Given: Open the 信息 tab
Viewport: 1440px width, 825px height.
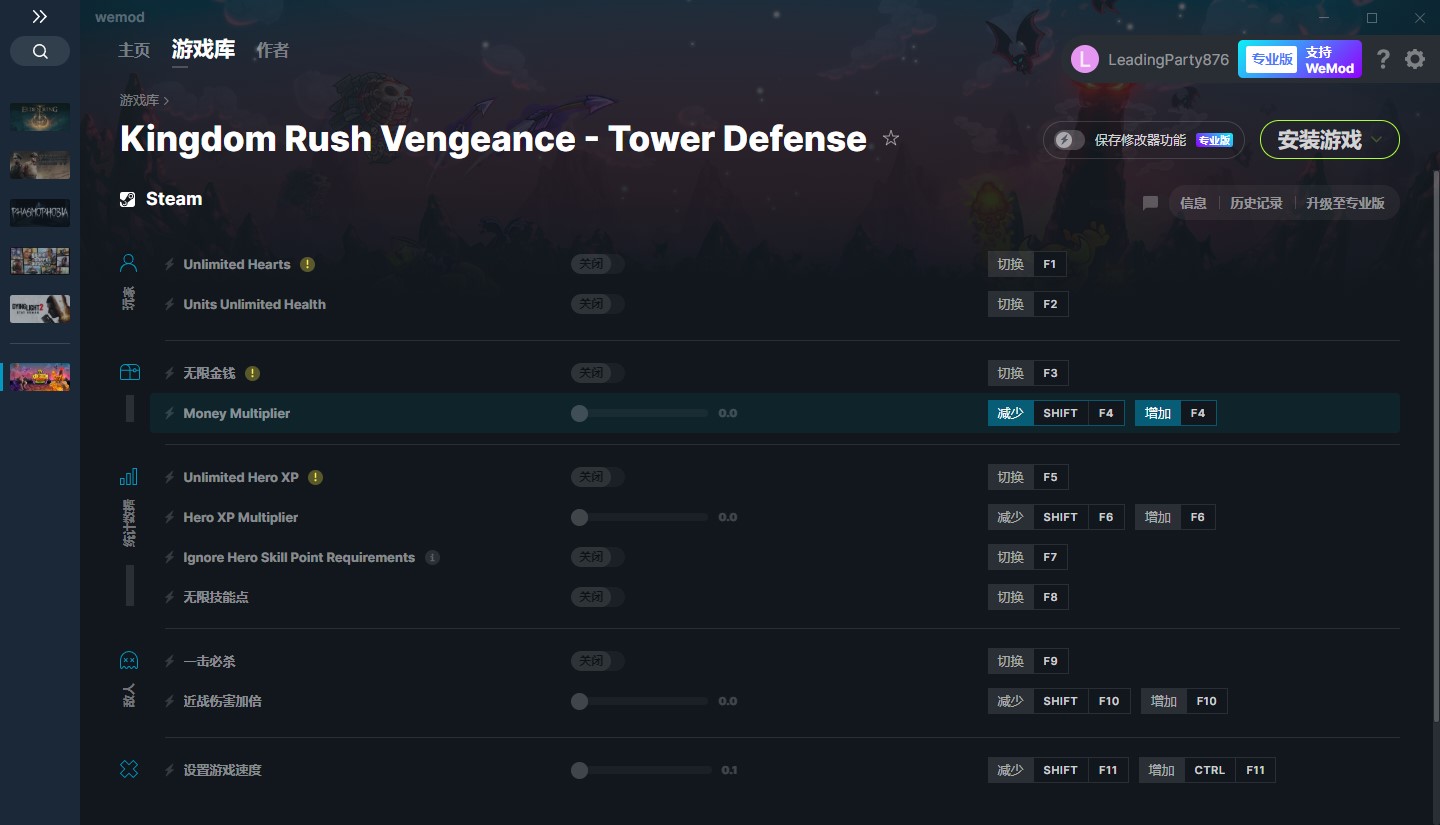Looking at the screenshot, I should (1193, 203).
